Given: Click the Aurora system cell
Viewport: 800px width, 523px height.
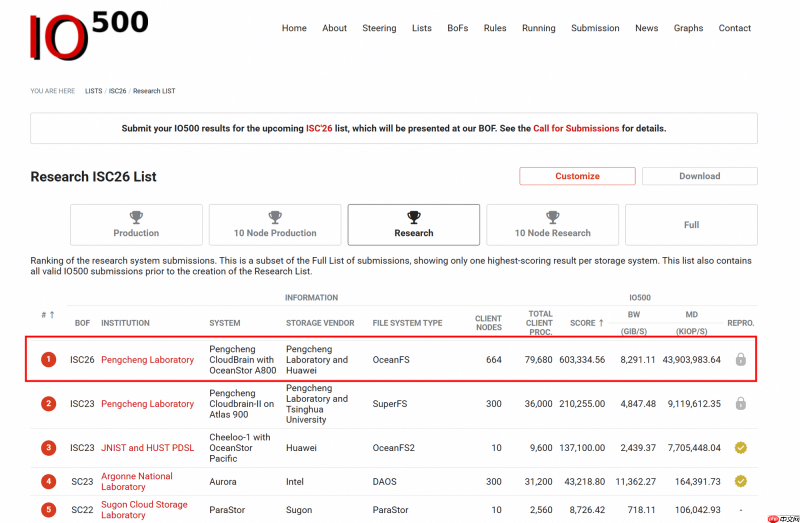Looking at the screenshot, I should click(x=222, y=481).
